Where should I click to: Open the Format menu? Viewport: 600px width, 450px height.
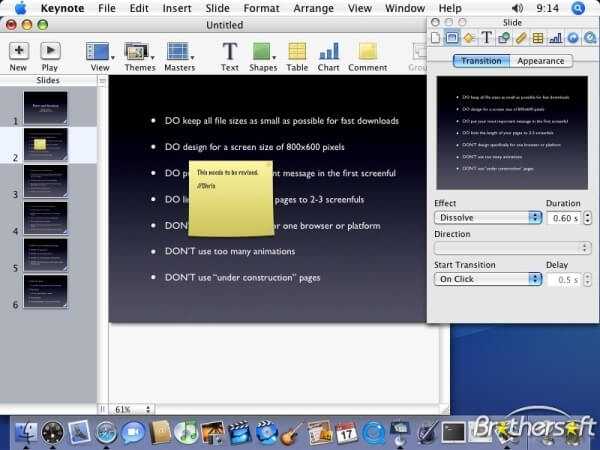point(261,8)
